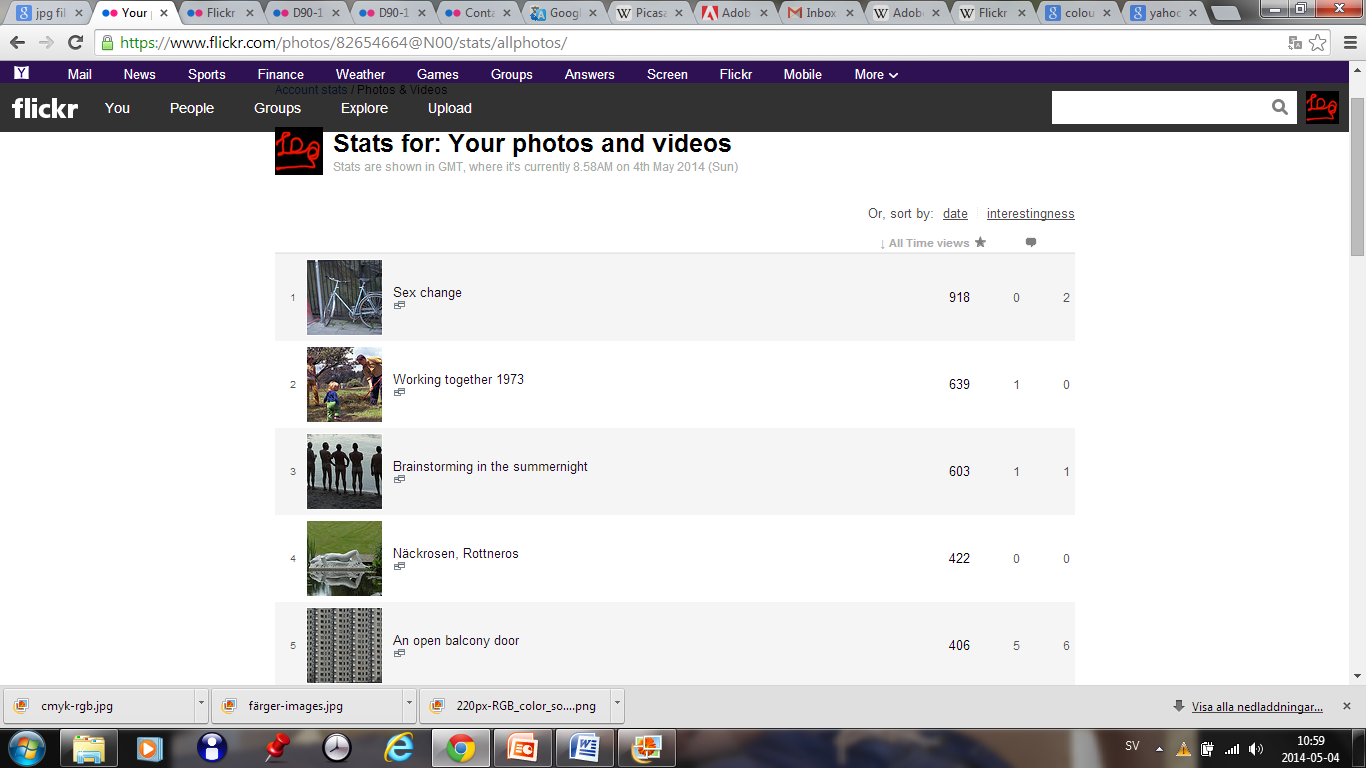Click Mail in Yahoo bar
Image resolution: width=1366 pixels, height=768 pixels.
tap(79, 74)
